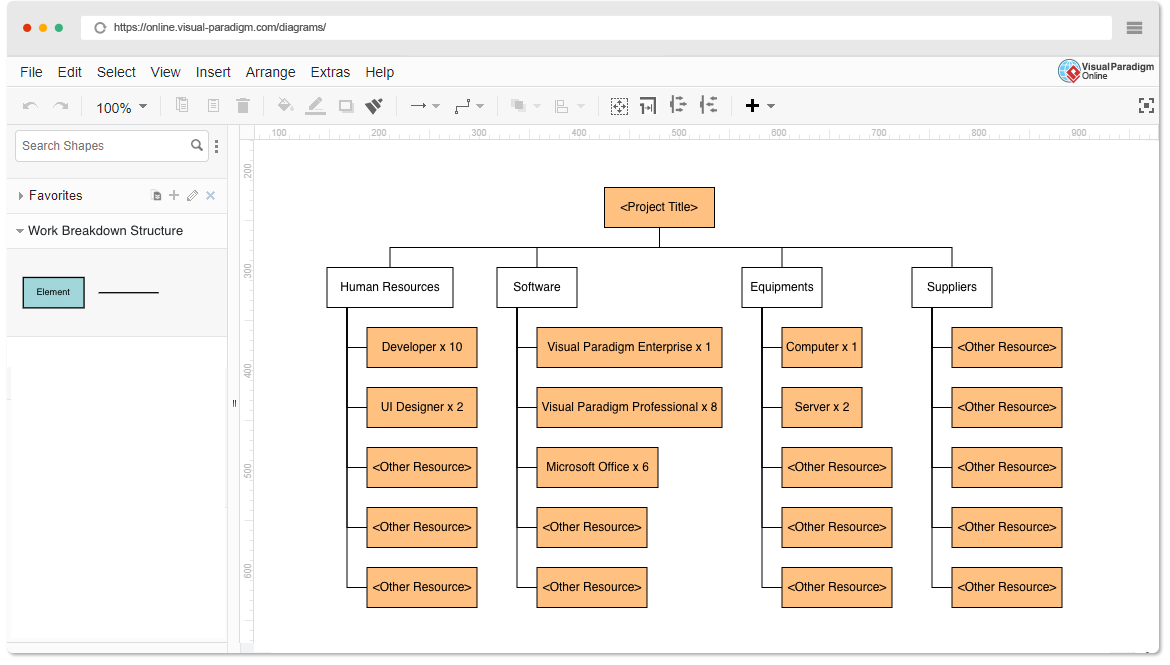Screen dimensions: 1170x665
Task: Select the line connector shape in palette
Action: (128, 293)
